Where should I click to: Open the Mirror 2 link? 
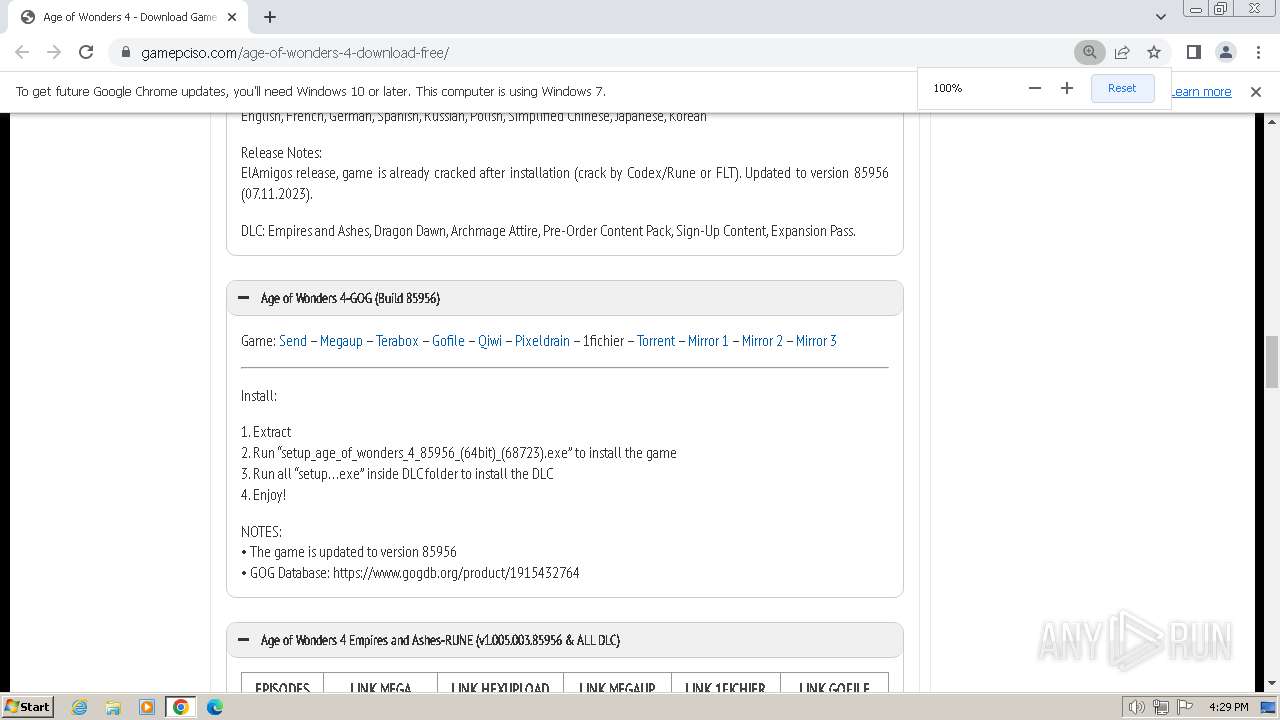pos(762,341)
